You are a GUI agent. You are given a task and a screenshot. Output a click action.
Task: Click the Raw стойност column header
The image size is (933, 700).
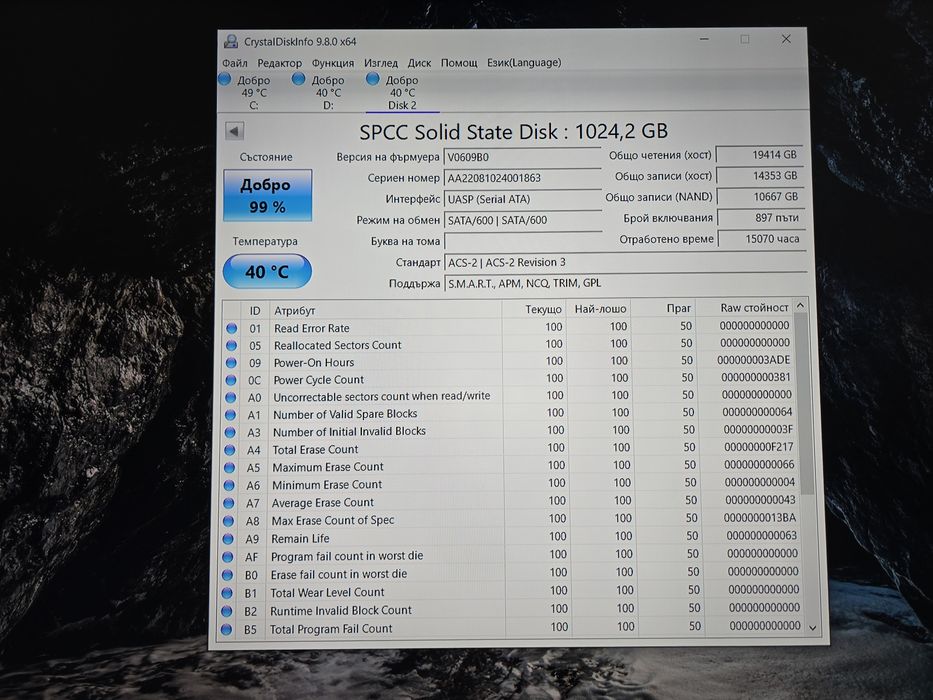(x=744, y=308)
